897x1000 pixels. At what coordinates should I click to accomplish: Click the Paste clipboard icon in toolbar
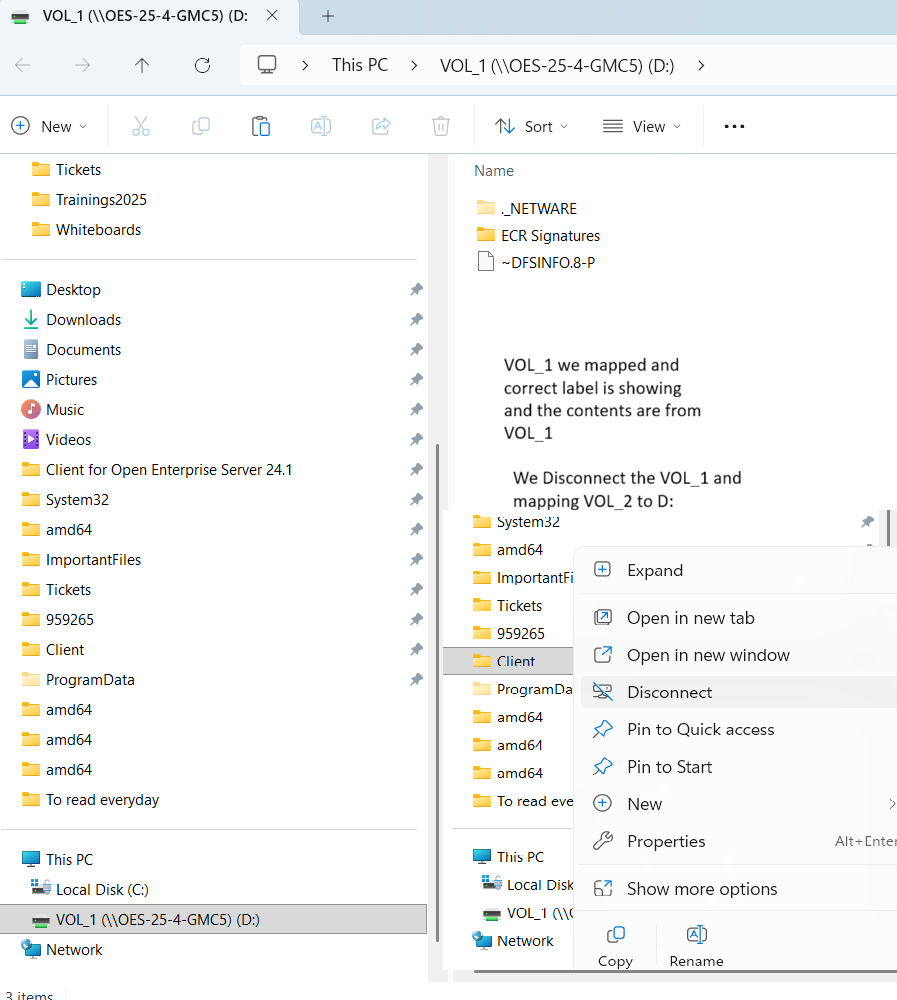[260, 126]
